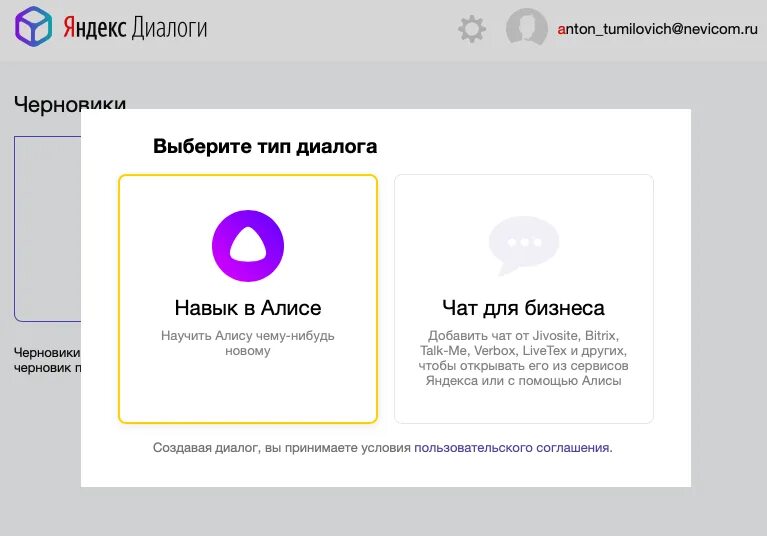
Task: Click the empty draft card behind the dialog
Action: point(47,228)
